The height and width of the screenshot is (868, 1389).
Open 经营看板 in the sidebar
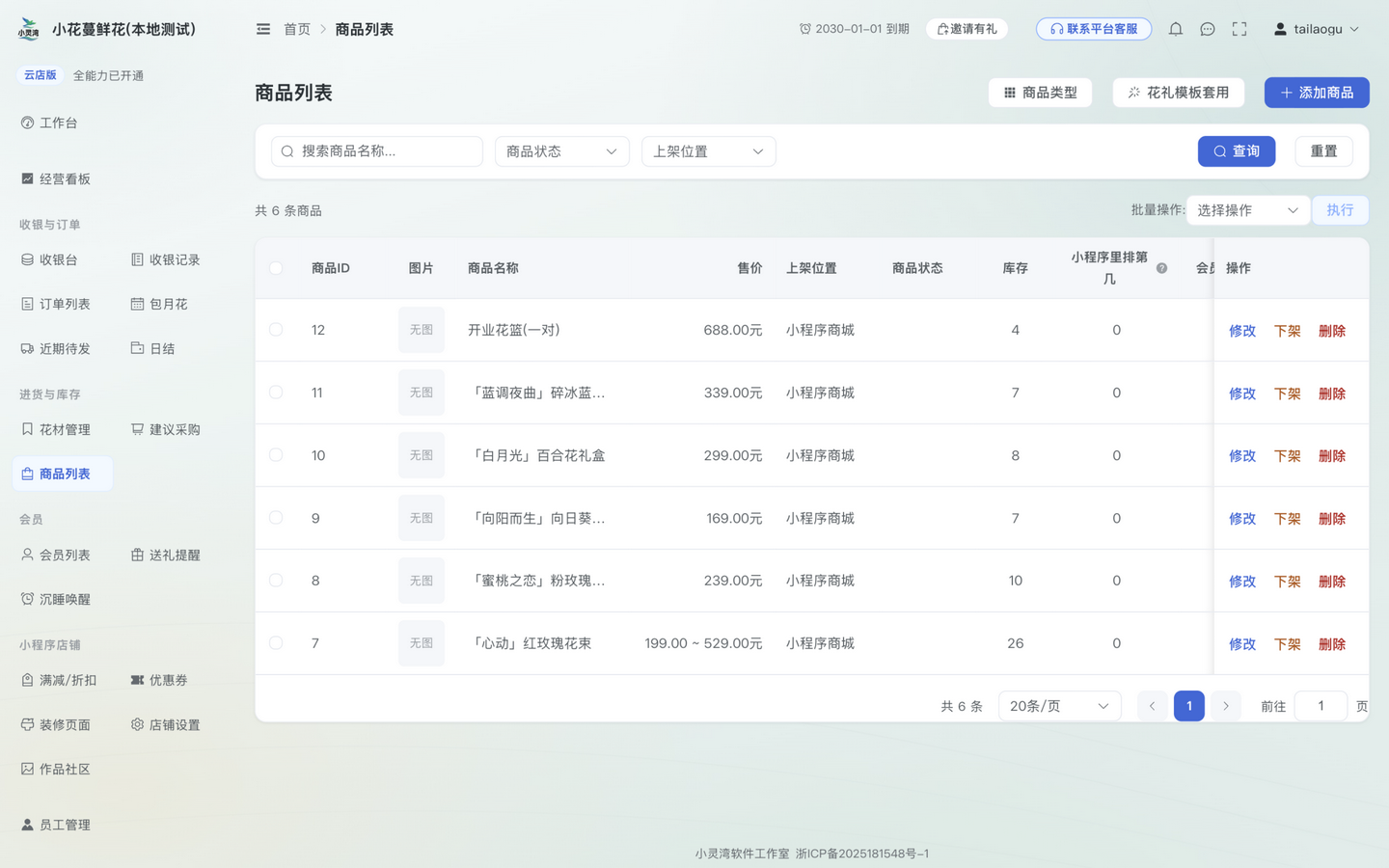(56, 178)
